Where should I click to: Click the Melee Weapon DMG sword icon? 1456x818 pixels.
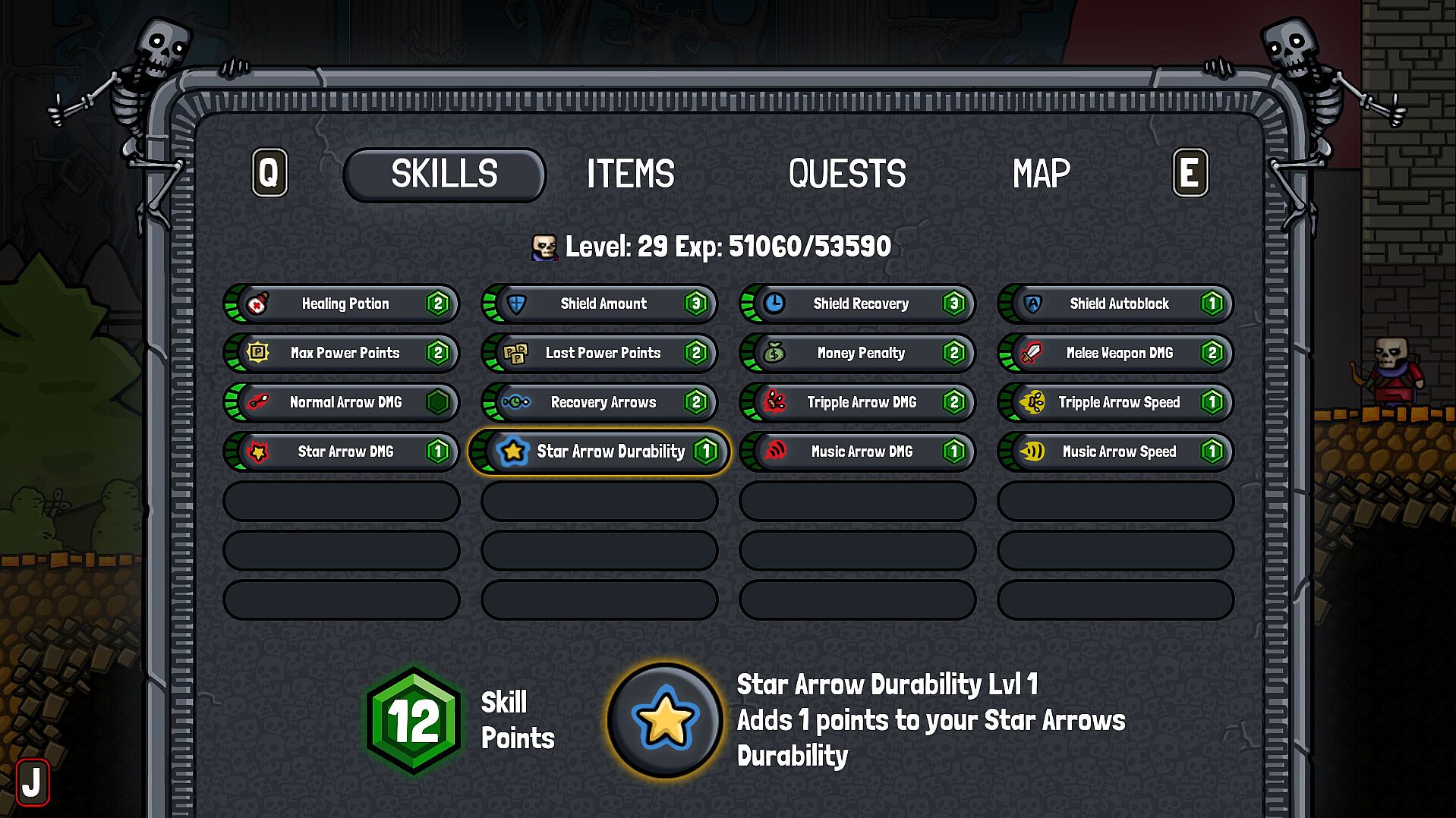1032,353
